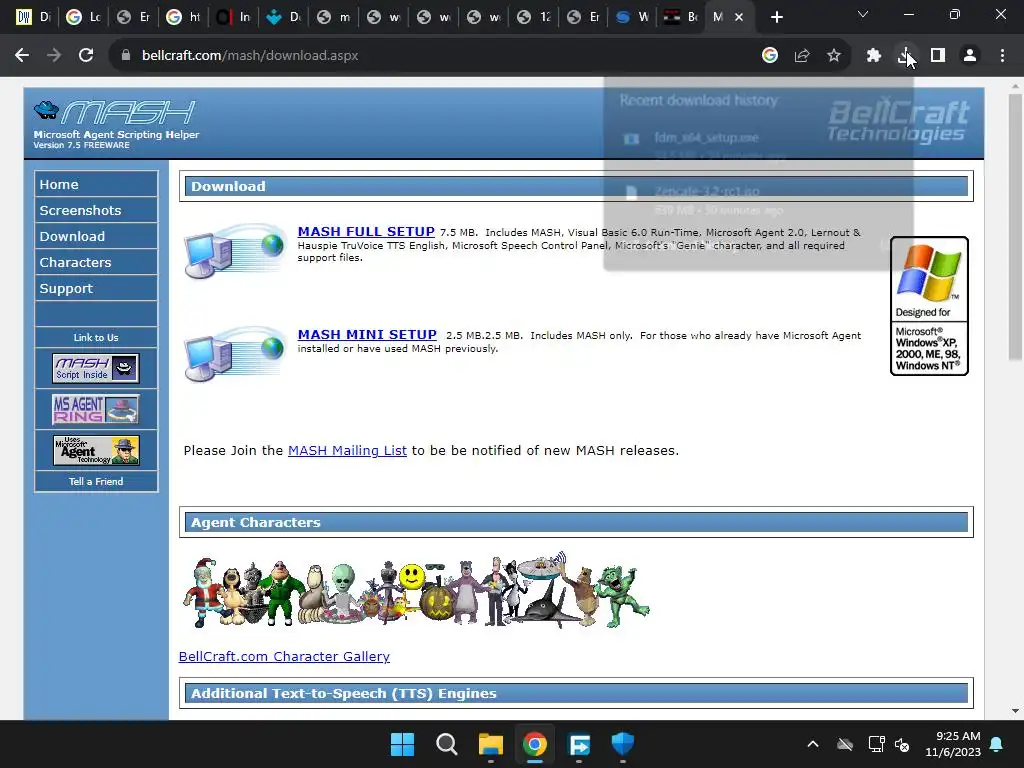Screen dimensions: 1024x768
Task: Switch to the 'Bc' tab
Action: [682, 17]
